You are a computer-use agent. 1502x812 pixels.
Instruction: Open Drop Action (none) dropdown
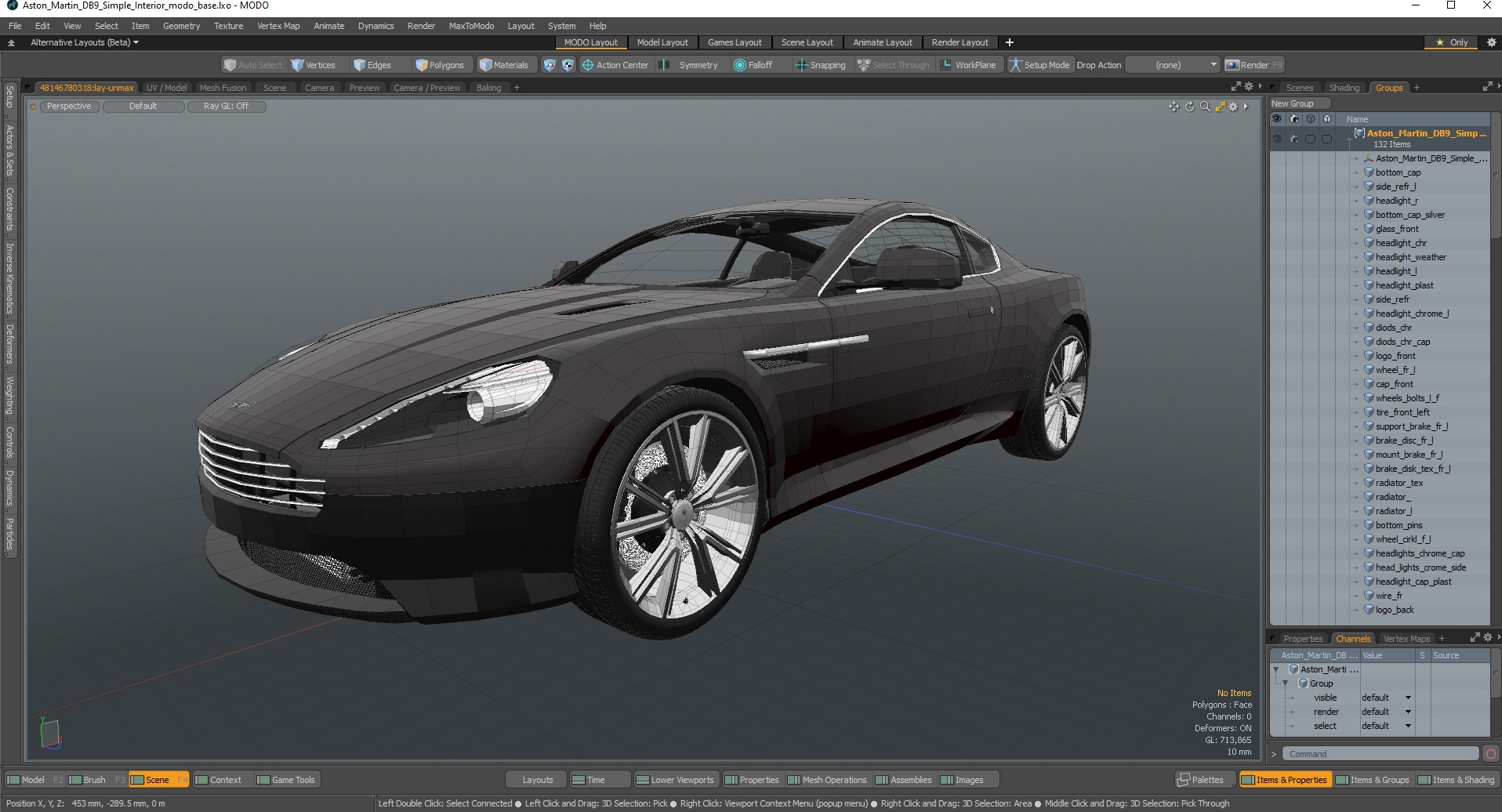click(x=1173, y=65)
